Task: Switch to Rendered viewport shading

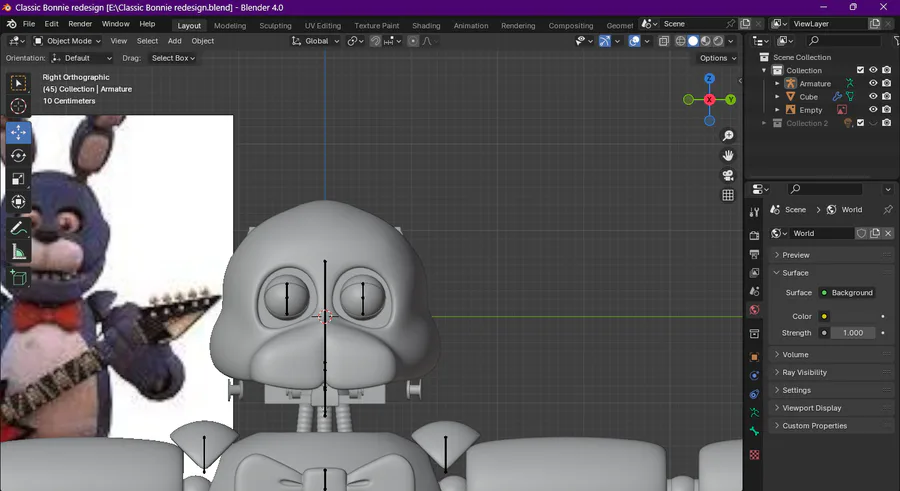Action: (x=718, y=41)
